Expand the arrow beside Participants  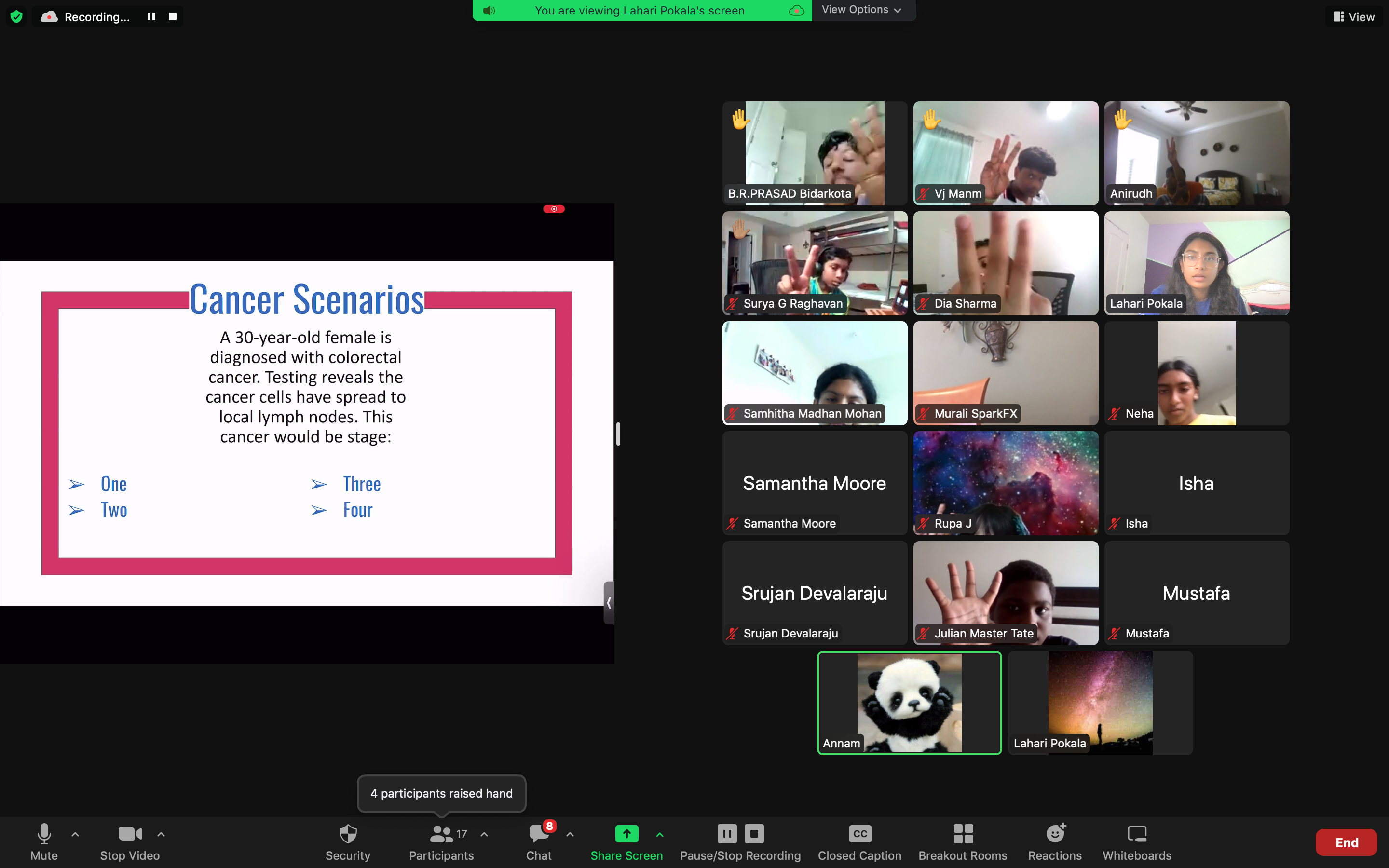click(x=484, y=834)
